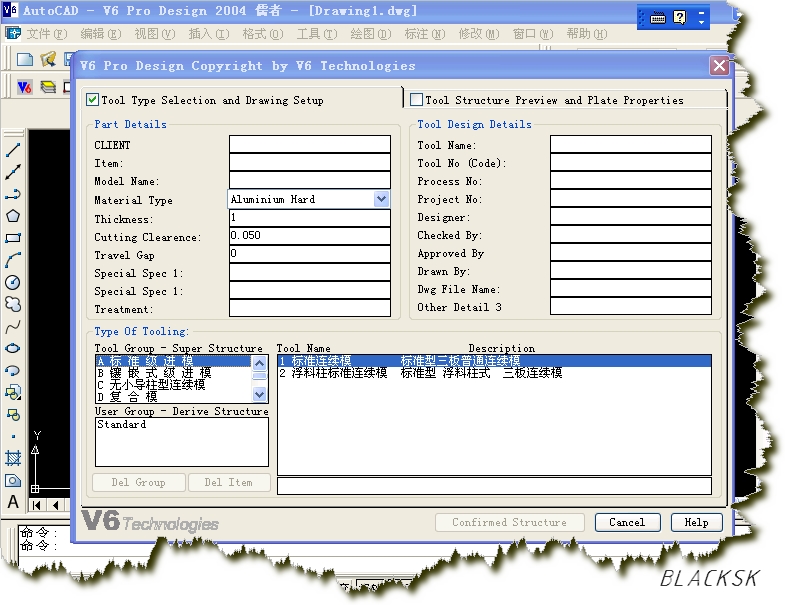
Task: Click the help question icon in language bar
Action: coord(680,18)
